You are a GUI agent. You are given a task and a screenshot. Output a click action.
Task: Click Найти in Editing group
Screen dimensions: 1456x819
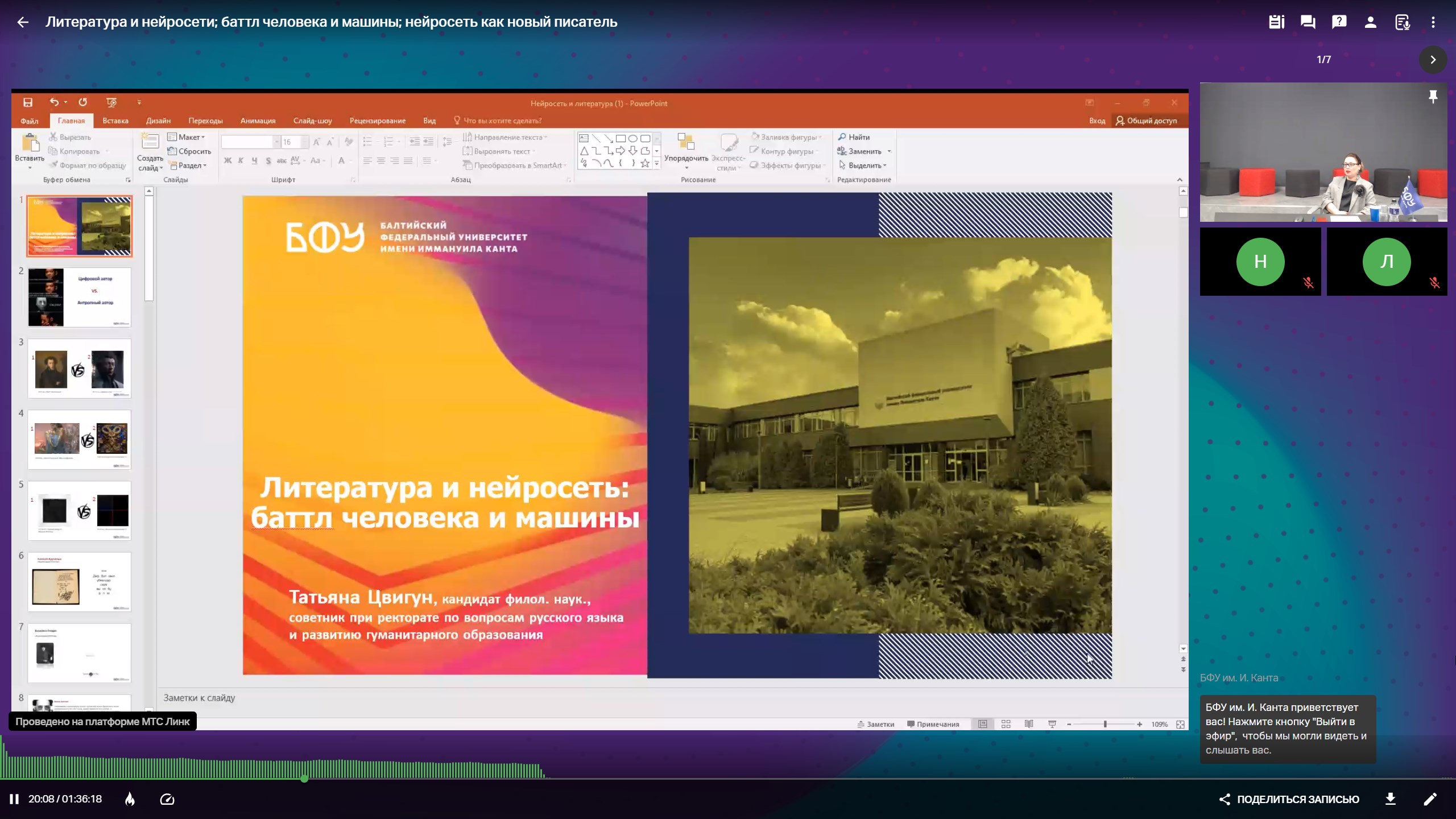(854, 137)
